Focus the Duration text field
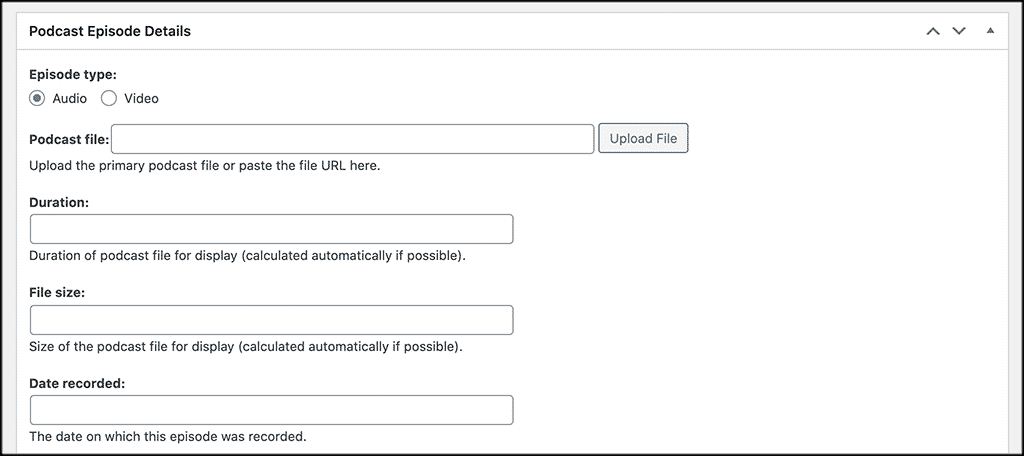 (272, 229)
